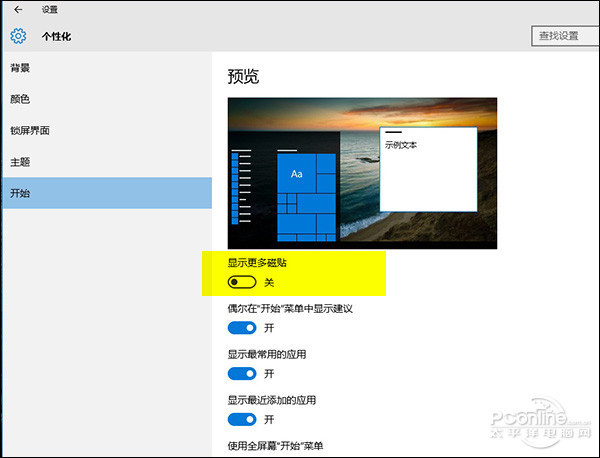
Task: Click the 个性化 page title
Action: (56, 37)
